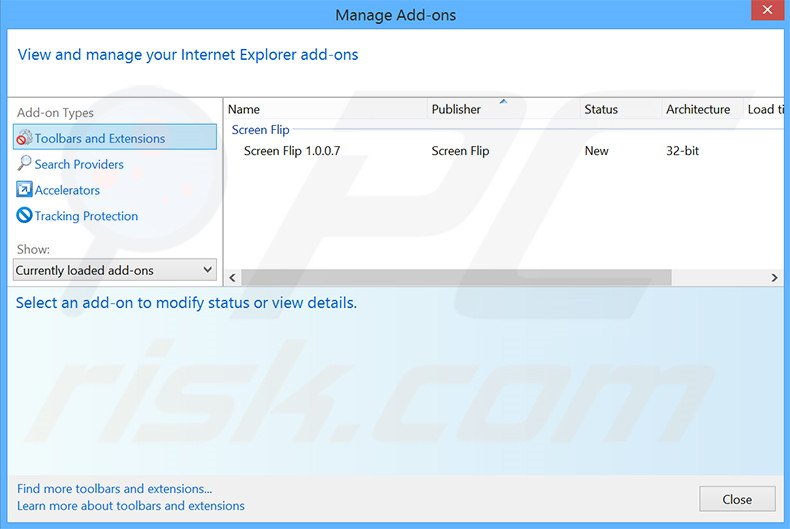Image resolution: width=790 pixels, height=529 pixels.
Task: Open Find more toolbars and extensions link
Action: click(115, 489)
